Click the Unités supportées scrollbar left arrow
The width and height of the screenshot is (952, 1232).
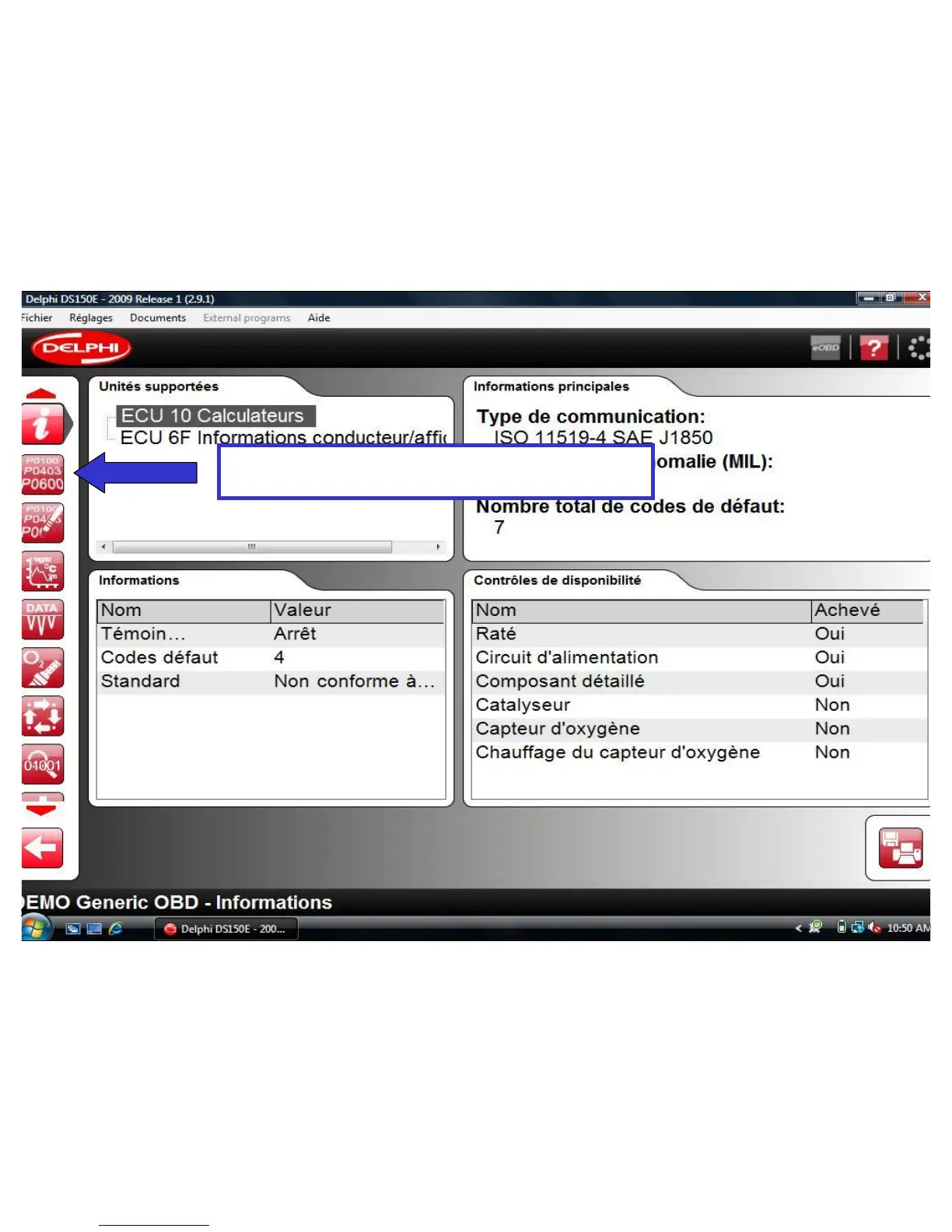[103, 547]
